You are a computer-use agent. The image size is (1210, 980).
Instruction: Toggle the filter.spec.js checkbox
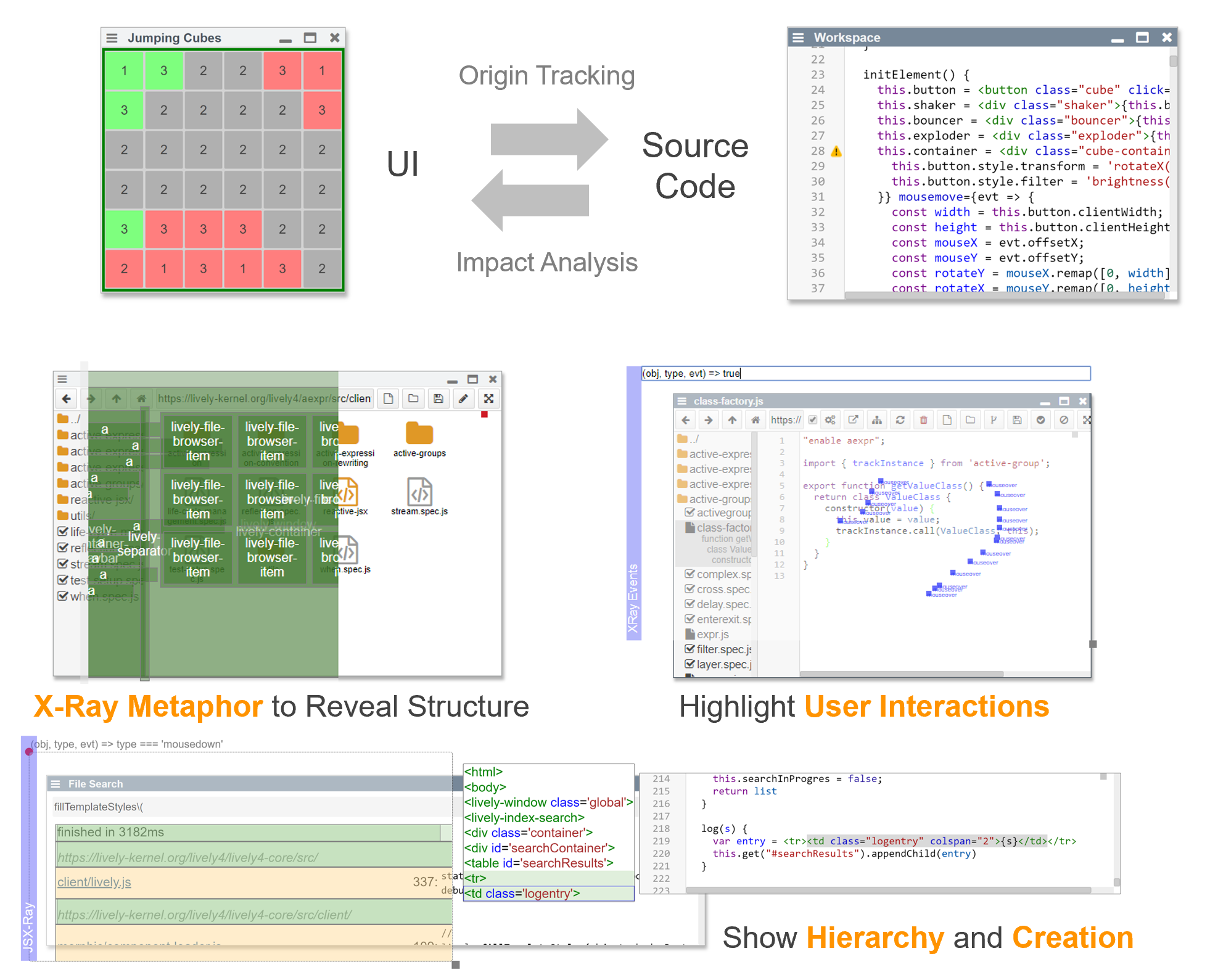(x=690, y=649)
